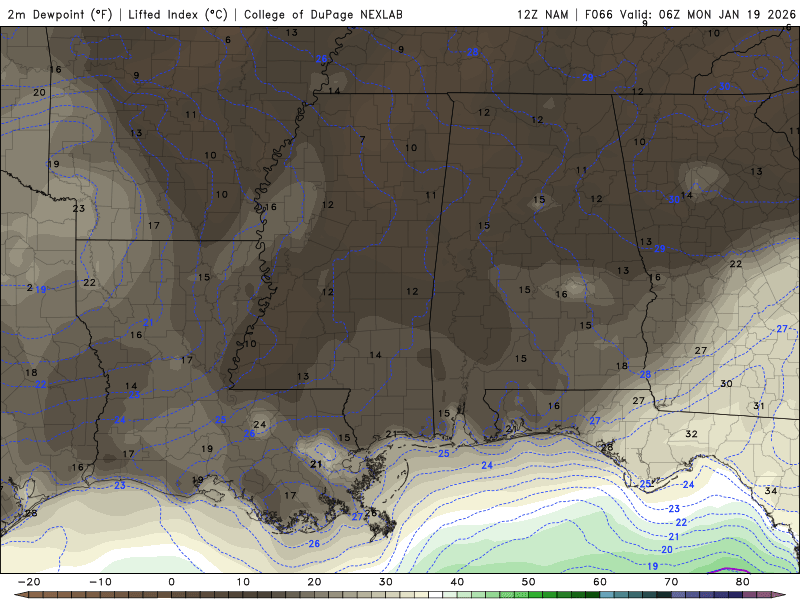Image resolution: width=800 pixels, height=600 pixels.
Task: Click the 70 tick on the color scale
Action: pyautogui.click(x=671, y=582)
